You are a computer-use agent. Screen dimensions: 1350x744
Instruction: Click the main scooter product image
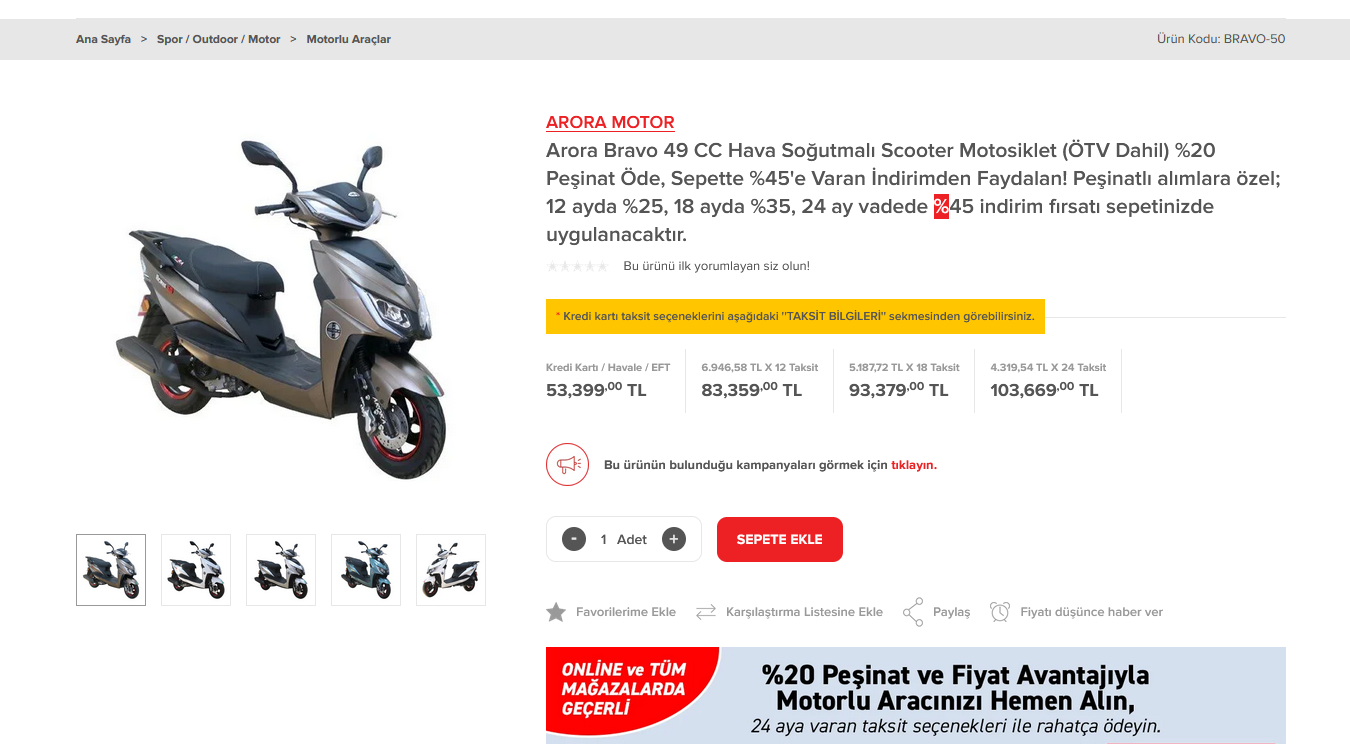point(280,310)
